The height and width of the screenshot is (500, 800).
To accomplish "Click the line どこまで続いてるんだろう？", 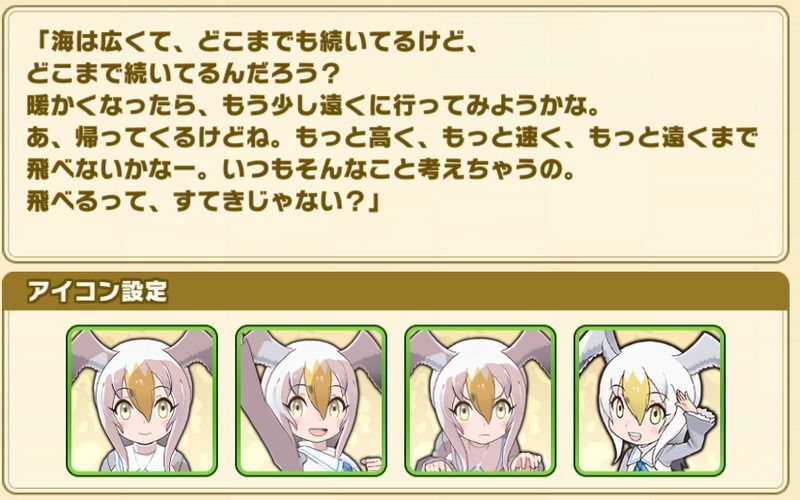I will tap(183, 74).
